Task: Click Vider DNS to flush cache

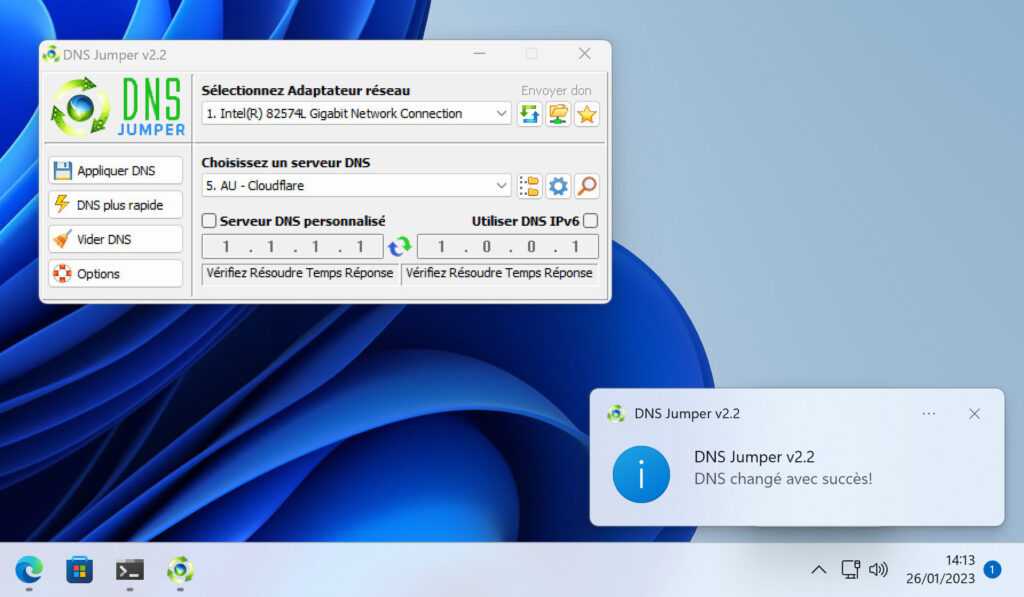Action: pyautogui.click(x=116, y=239)
